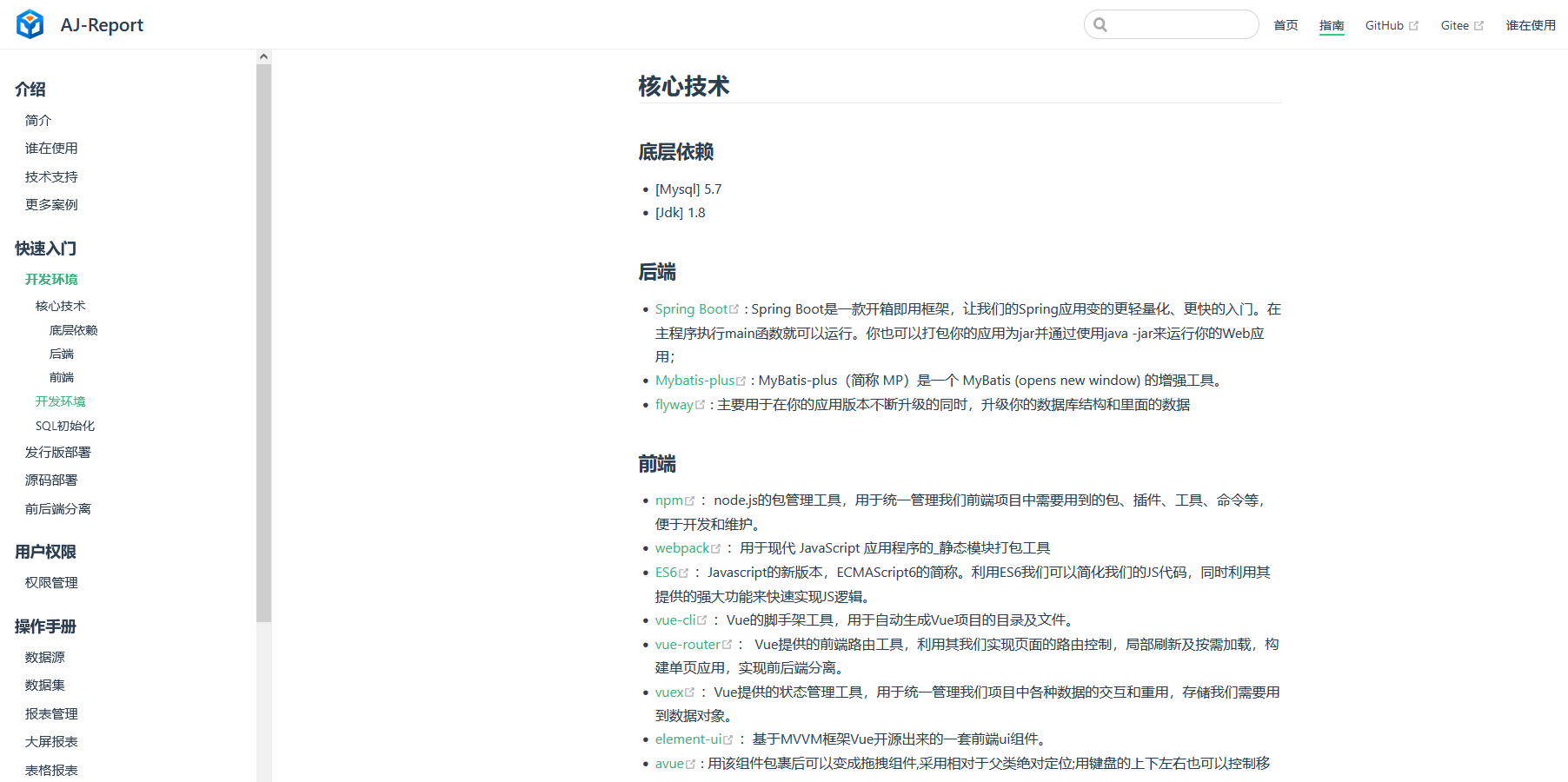Click the external link icon beside flyway
Screen dimensions: 1568x782
click(701, 403)
